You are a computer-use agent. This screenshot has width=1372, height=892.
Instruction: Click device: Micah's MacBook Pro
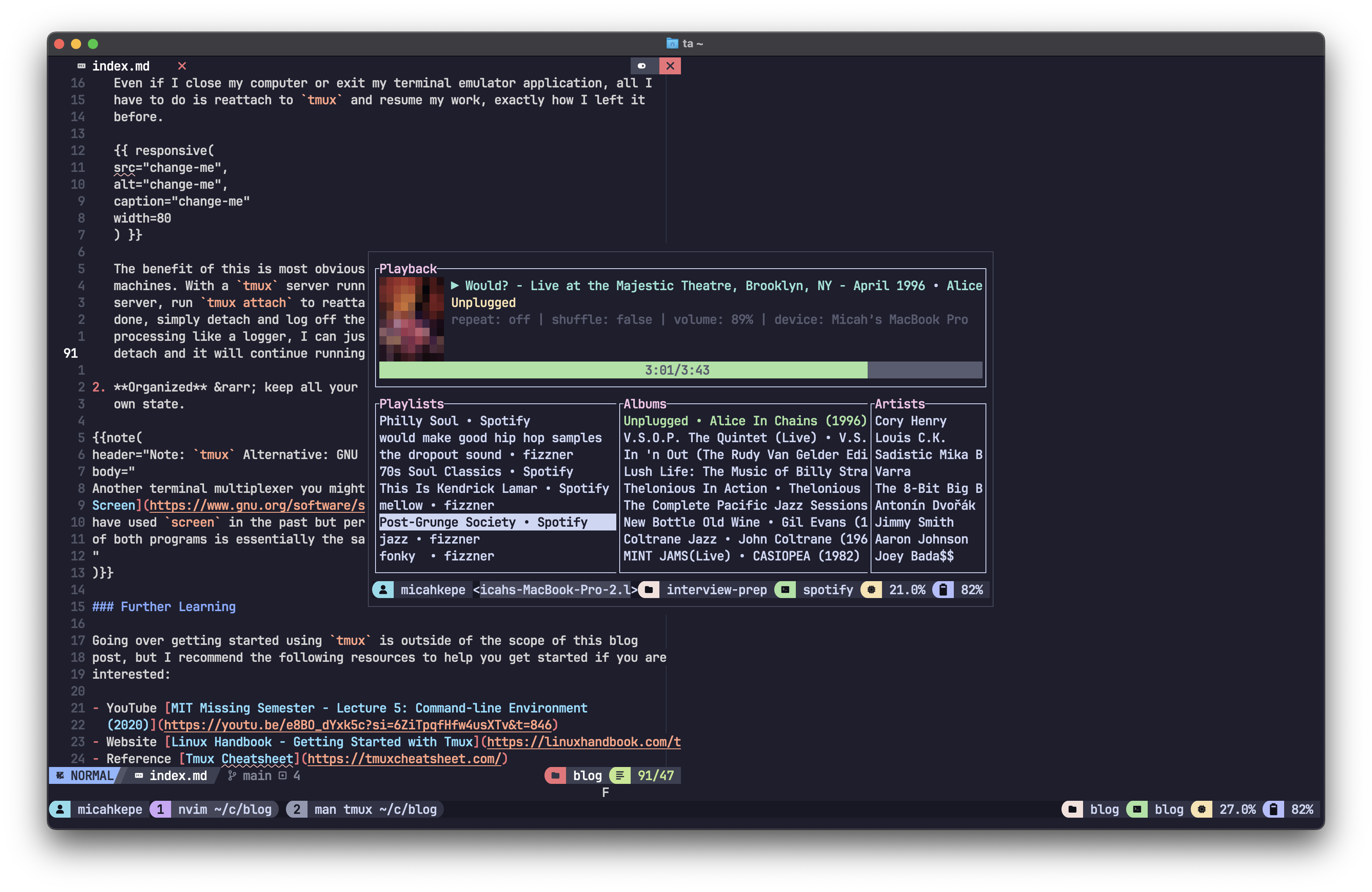tap(871, 319)
